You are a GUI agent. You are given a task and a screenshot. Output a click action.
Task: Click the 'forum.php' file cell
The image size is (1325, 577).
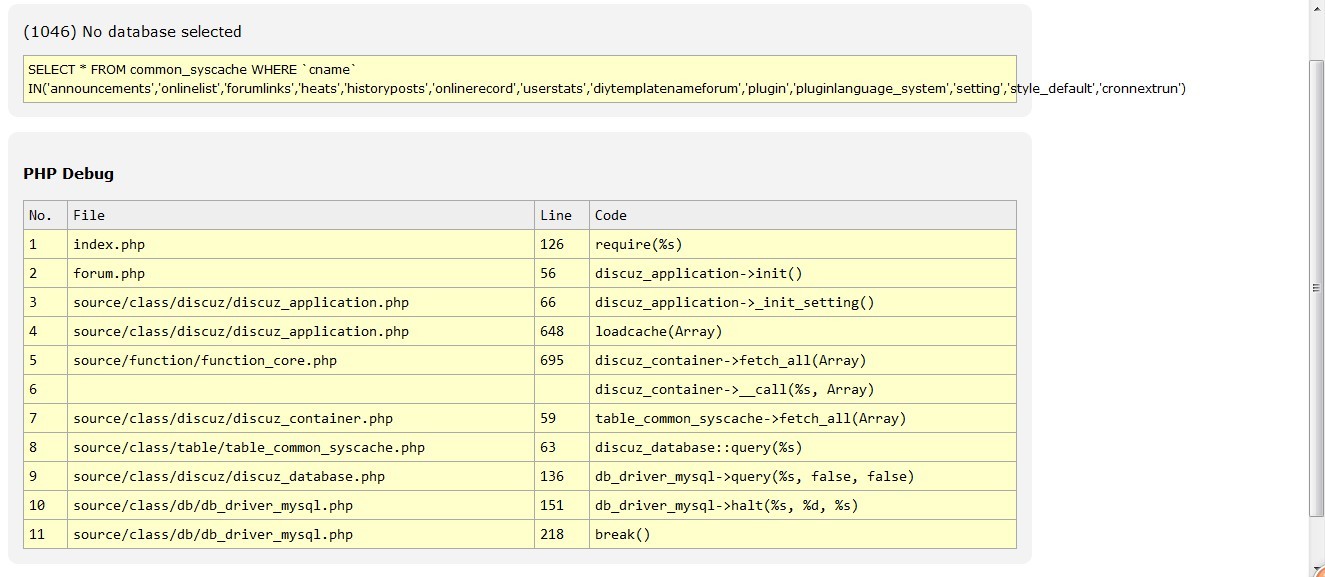(x=301, y=273)
